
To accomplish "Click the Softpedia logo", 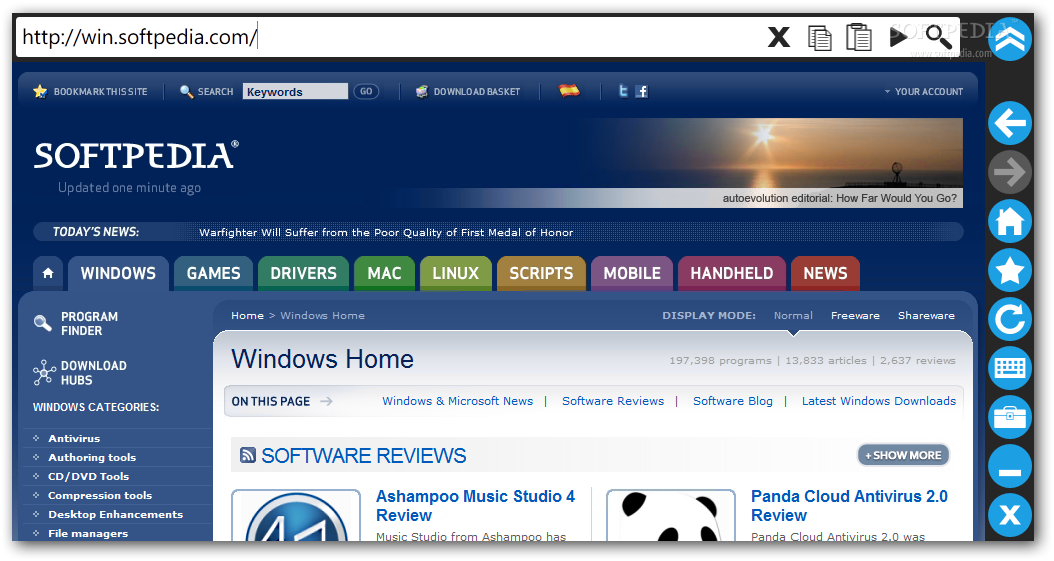I will click(x=136, y=155).
